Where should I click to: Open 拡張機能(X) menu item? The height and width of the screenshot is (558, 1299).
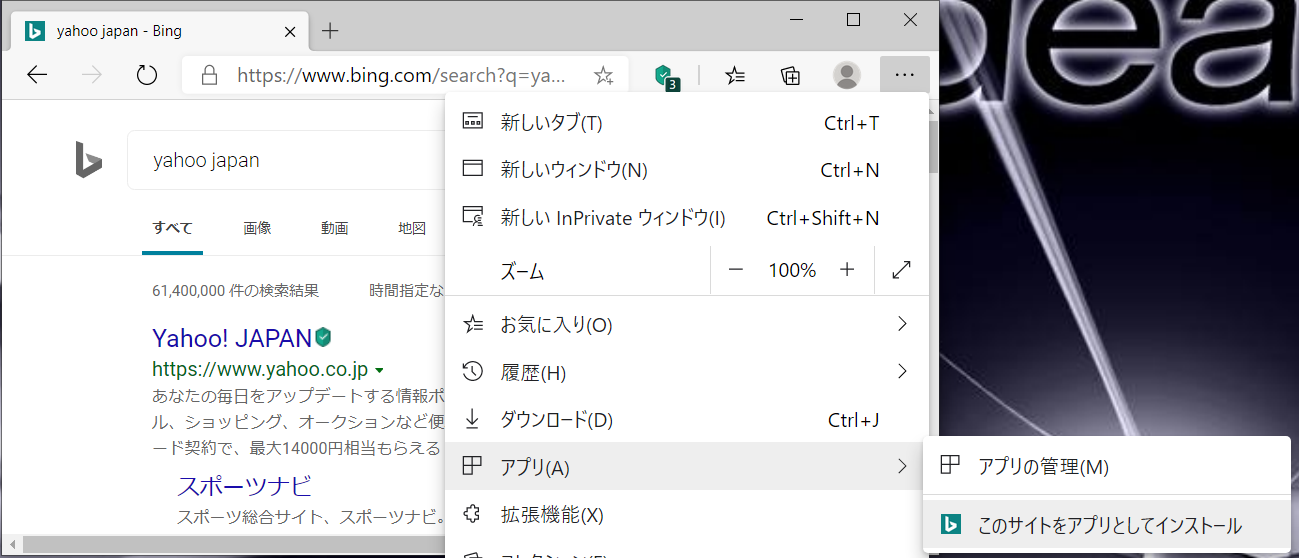tap(687, 515)
